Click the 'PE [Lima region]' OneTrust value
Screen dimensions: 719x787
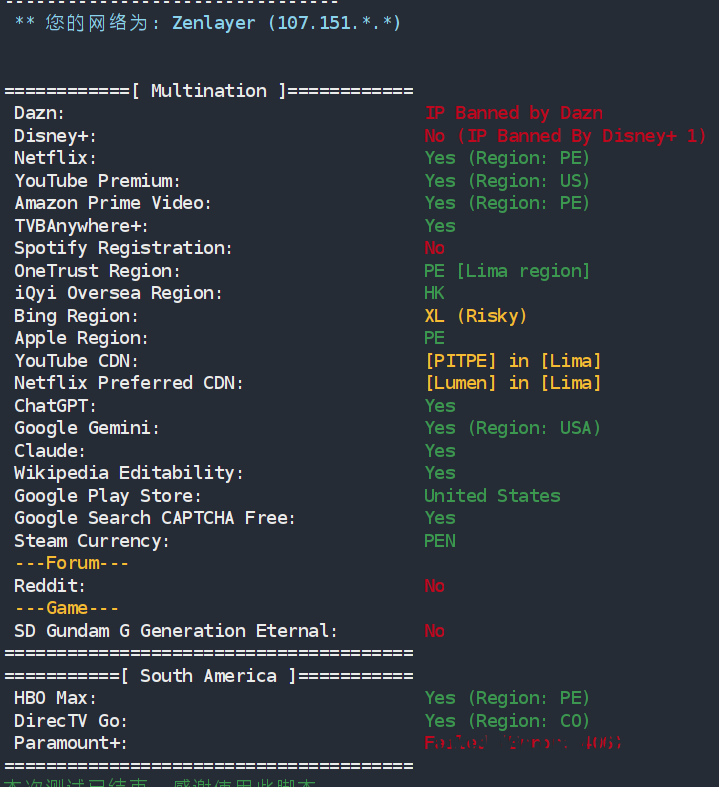tap(506, 271)
